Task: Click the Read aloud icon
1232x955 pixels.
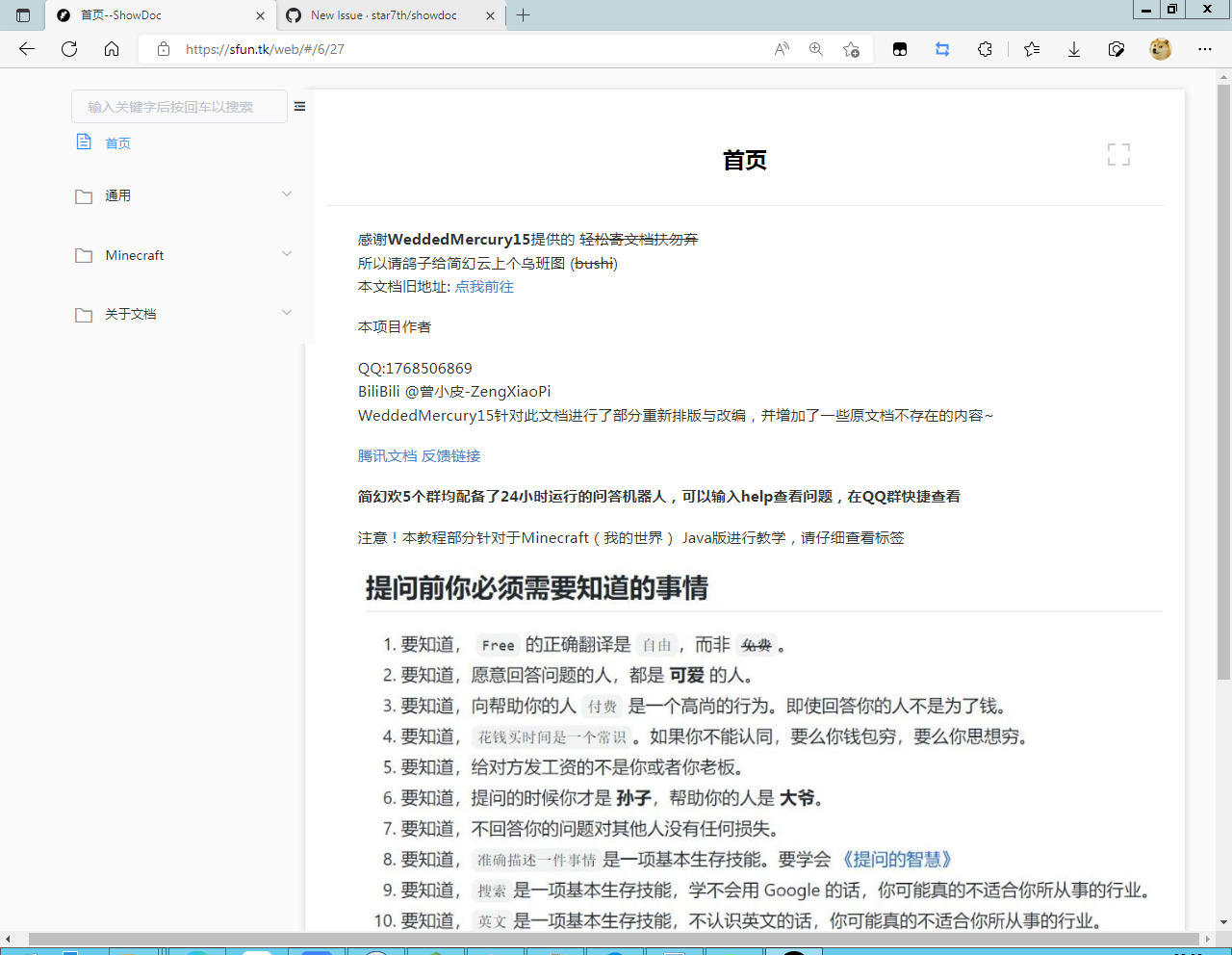Action: pos(782,49)
